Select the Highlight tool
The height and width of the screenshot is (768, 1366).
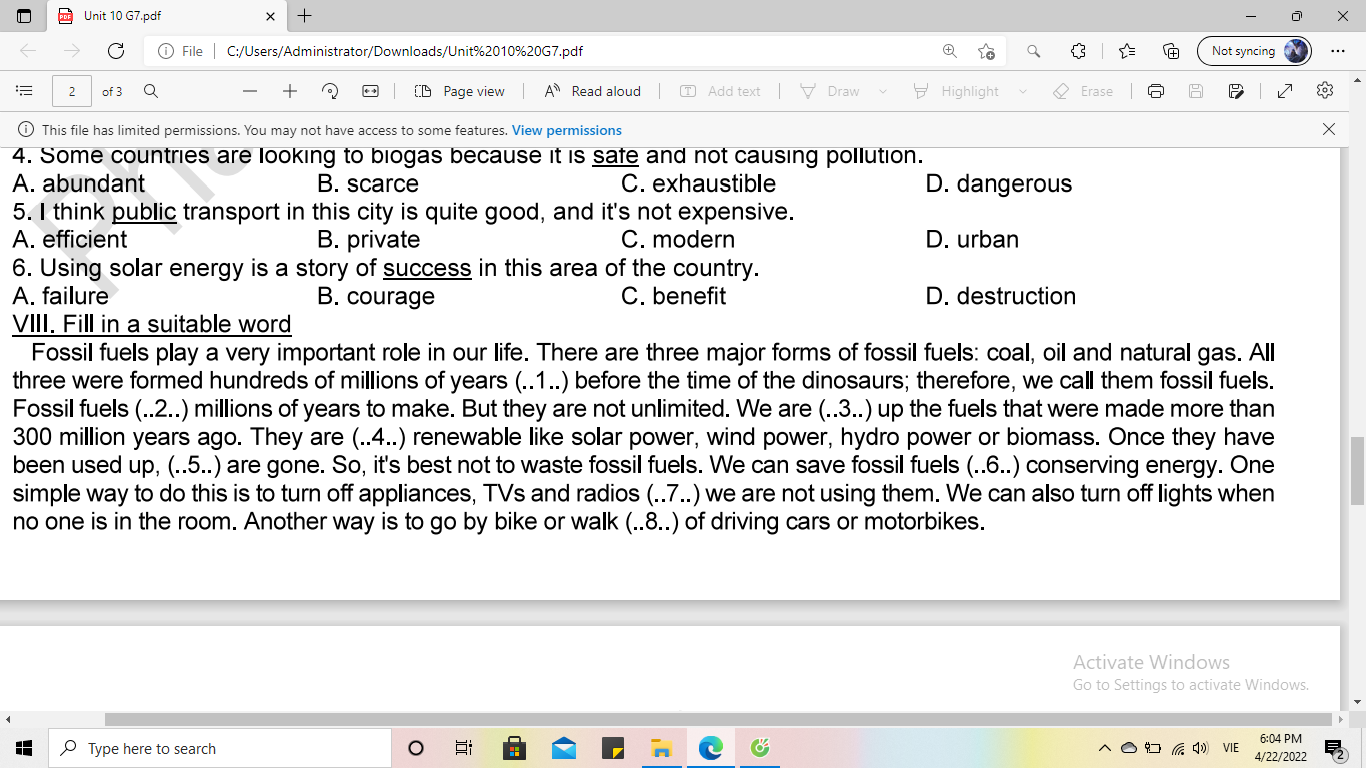(x=956, y=91)
